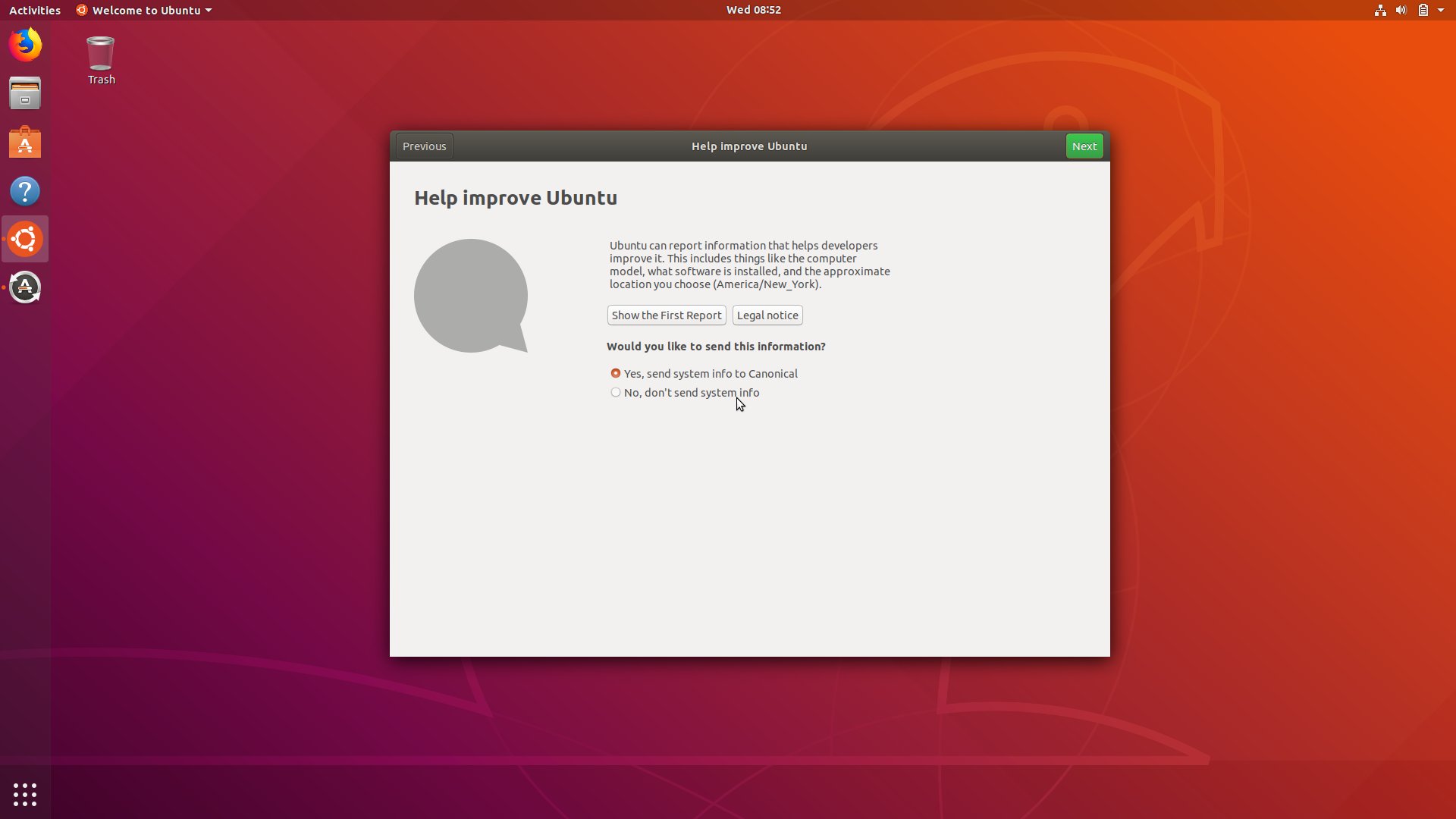Open the Welcome to Ubuntu app menu

tap(144, 10)
